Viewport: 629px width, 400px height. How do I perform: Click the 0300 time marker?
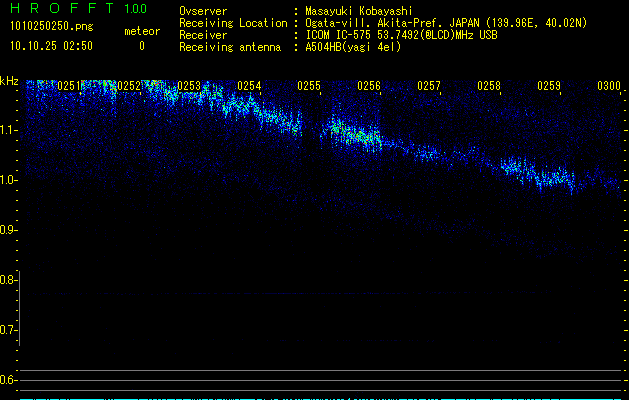609,86
